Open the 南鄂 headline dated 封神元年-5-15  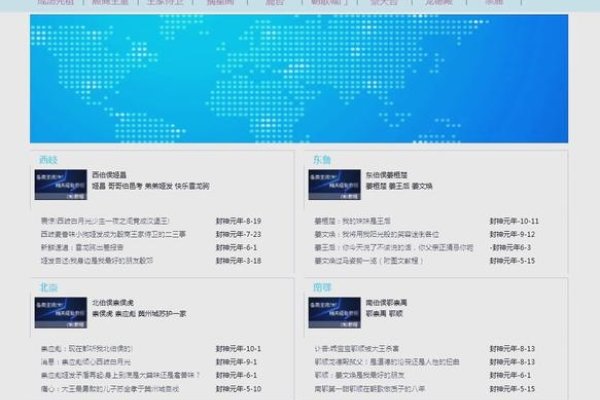coord(370,389)
